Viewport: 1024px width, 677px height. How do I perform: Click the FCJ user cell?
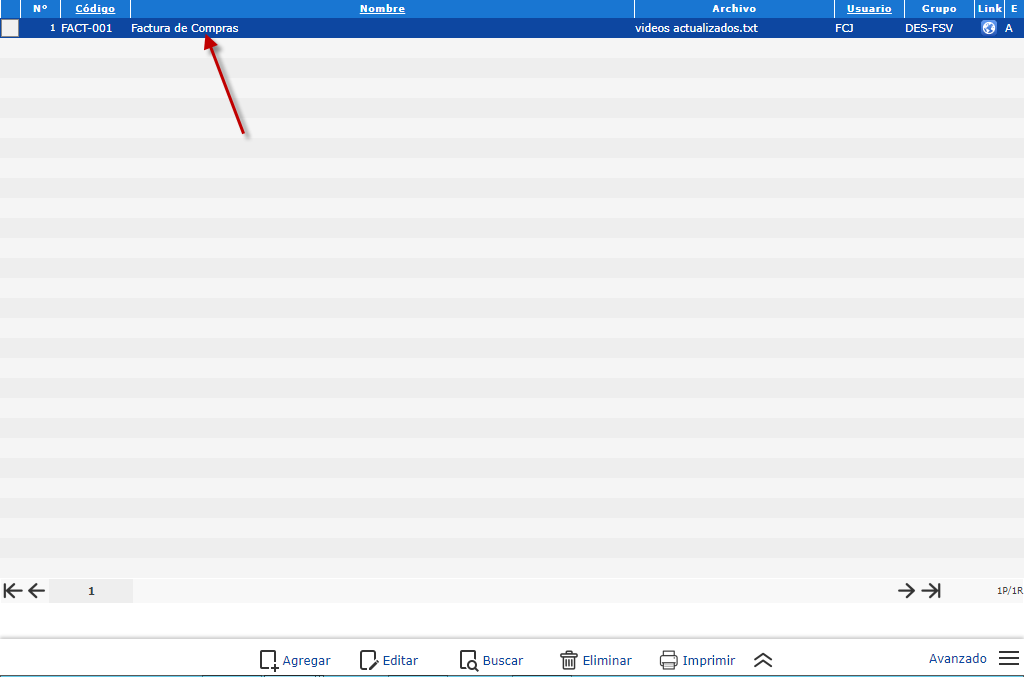click(x=844, y=28)
